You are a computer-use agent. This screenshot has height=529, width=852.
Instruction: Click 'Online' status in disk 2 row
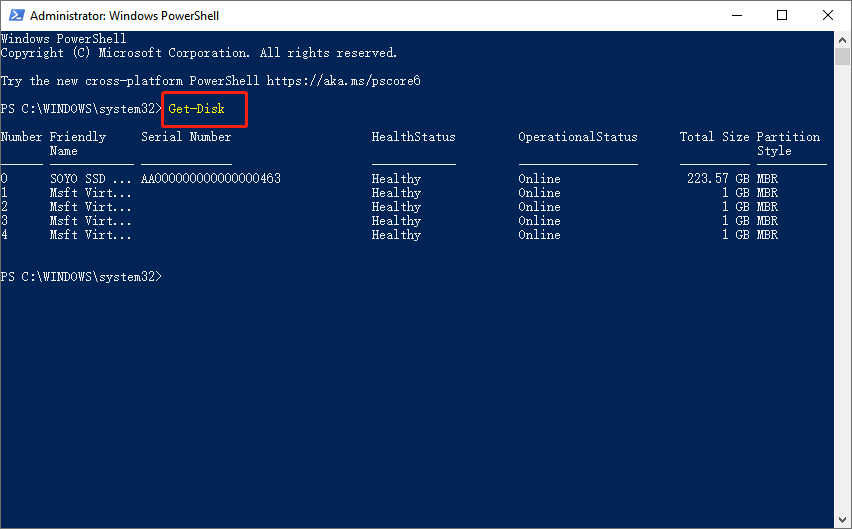point(539,207)
